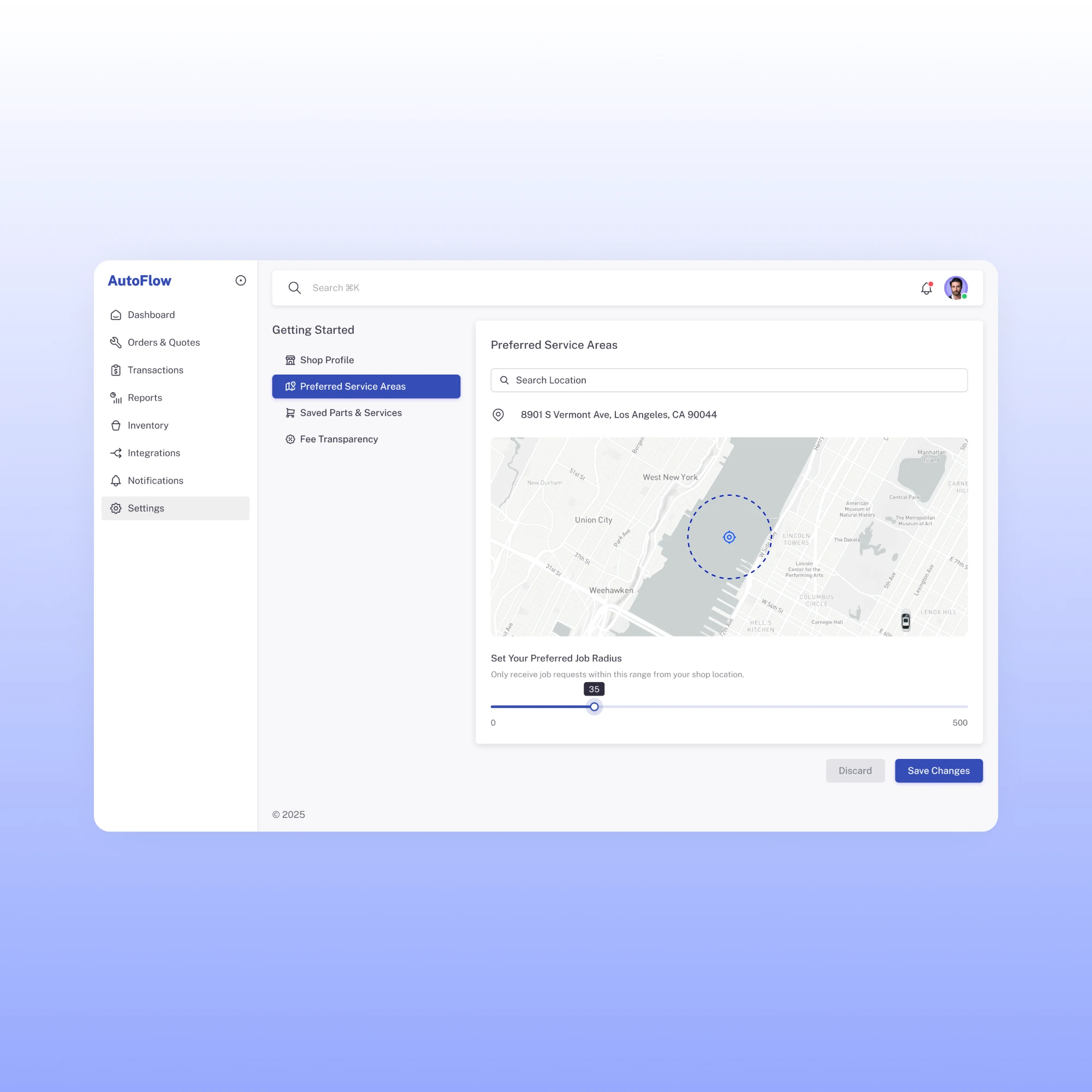Viewport: 1092px width, 1092px height.
Task: Click the car icon on the map
Action: 905,621
